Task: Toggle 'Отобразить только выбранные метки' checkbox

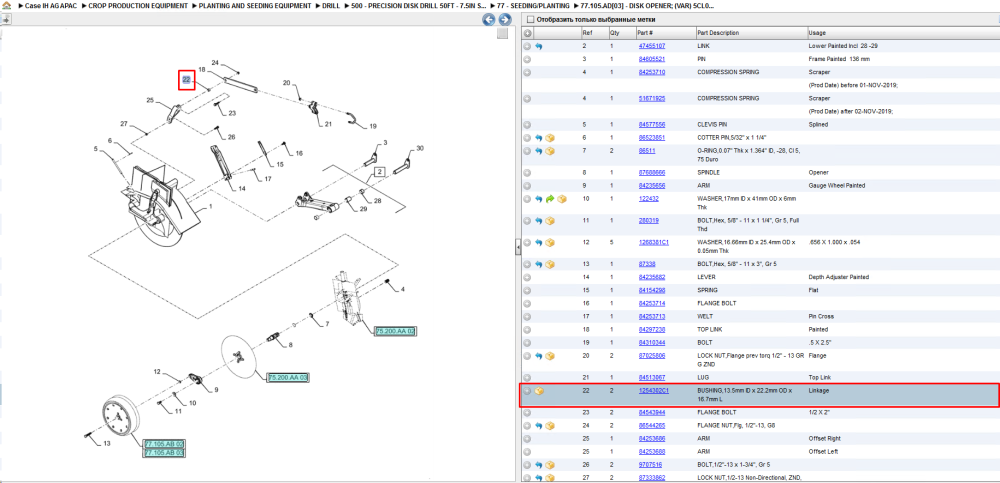Action: [529, 20]
